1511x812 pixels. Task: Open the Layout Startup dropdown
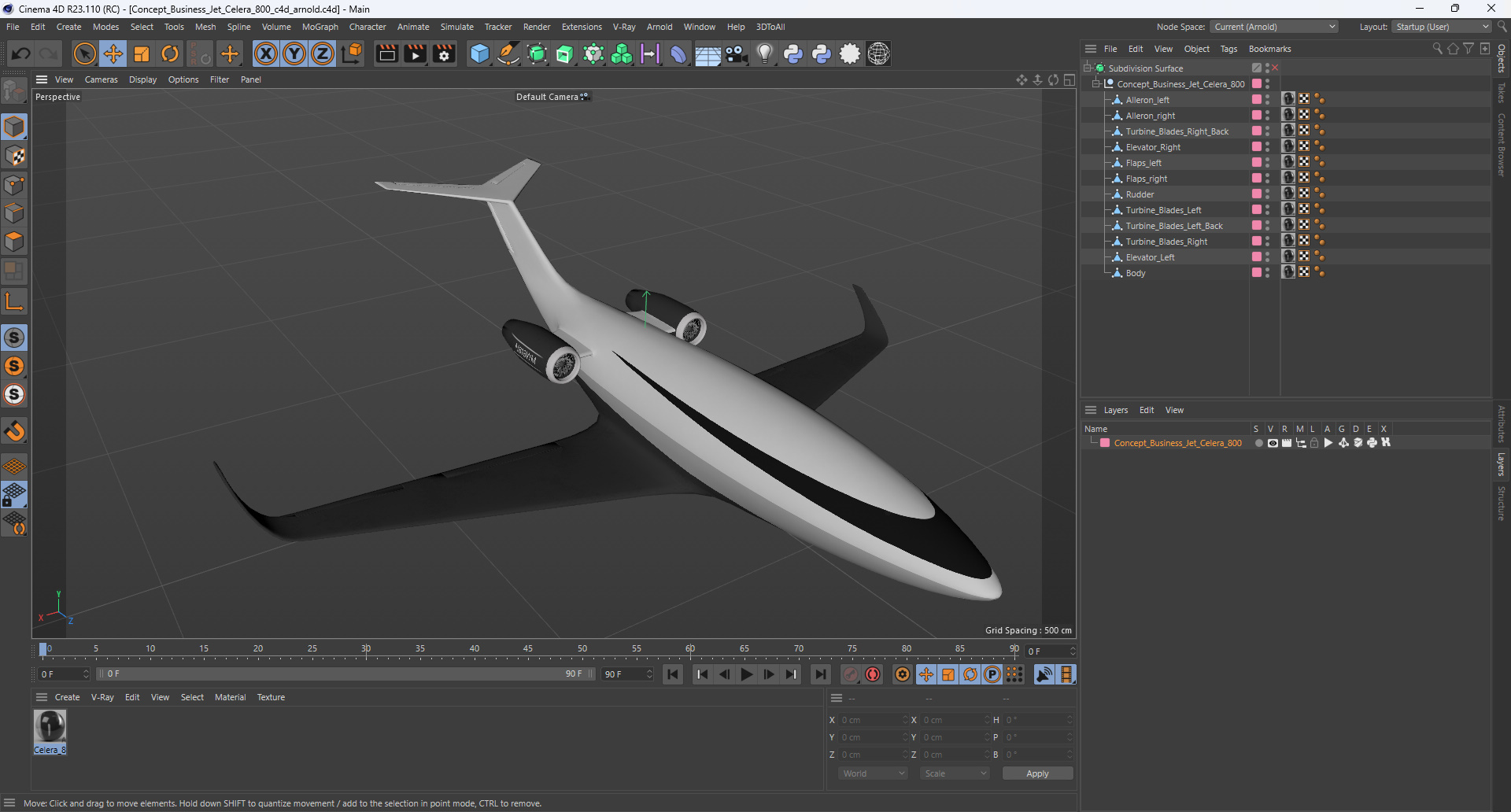(x=1442, y=27)
